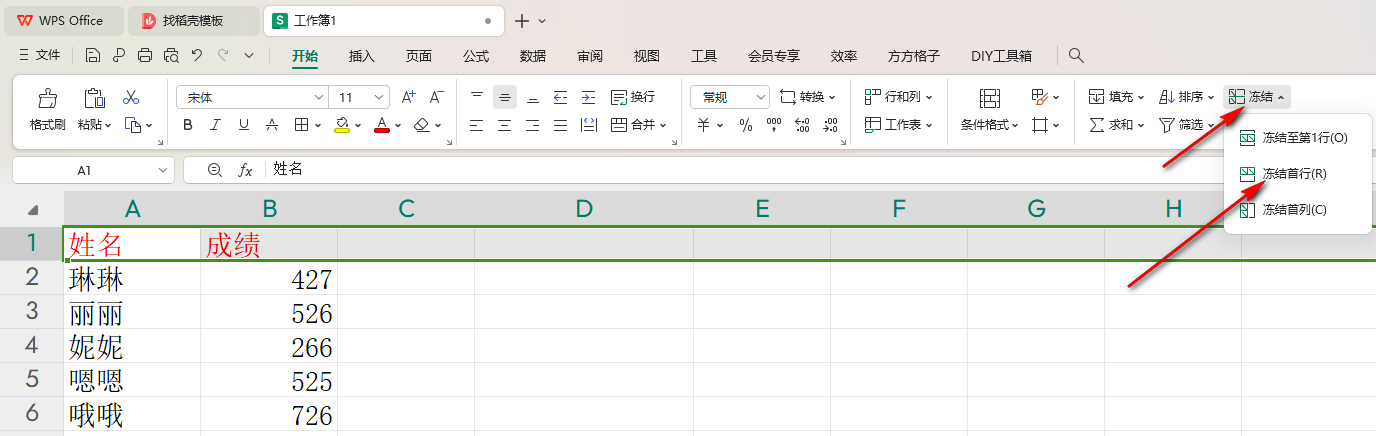Viewport: 1376px width, 436px height.
Task: Click the Conditional Formatting icon
Action: (x=990, y=98)
